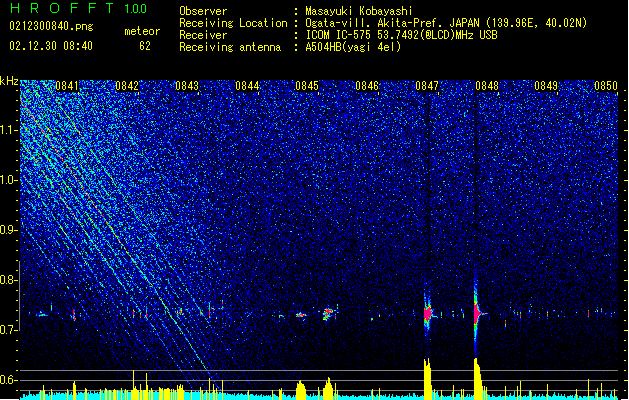Click the strong meteor echo just before 0847
The height and width of the screenshot is (400, 629).
pyautogui.click(x=427, y=313)
